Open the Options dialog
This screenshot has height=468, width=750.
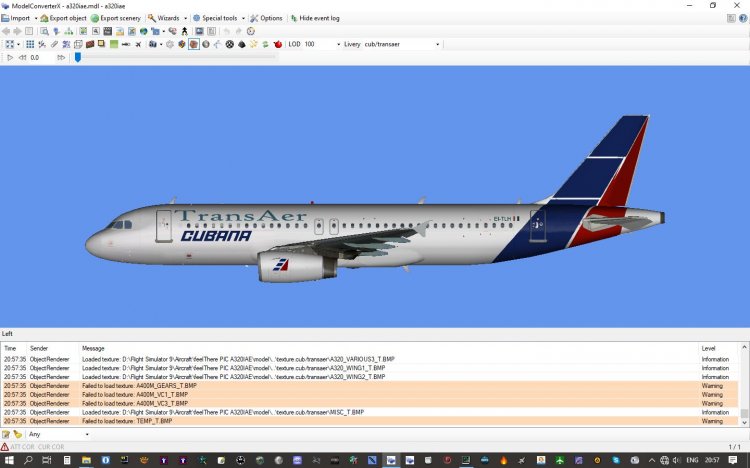[266, 18]
